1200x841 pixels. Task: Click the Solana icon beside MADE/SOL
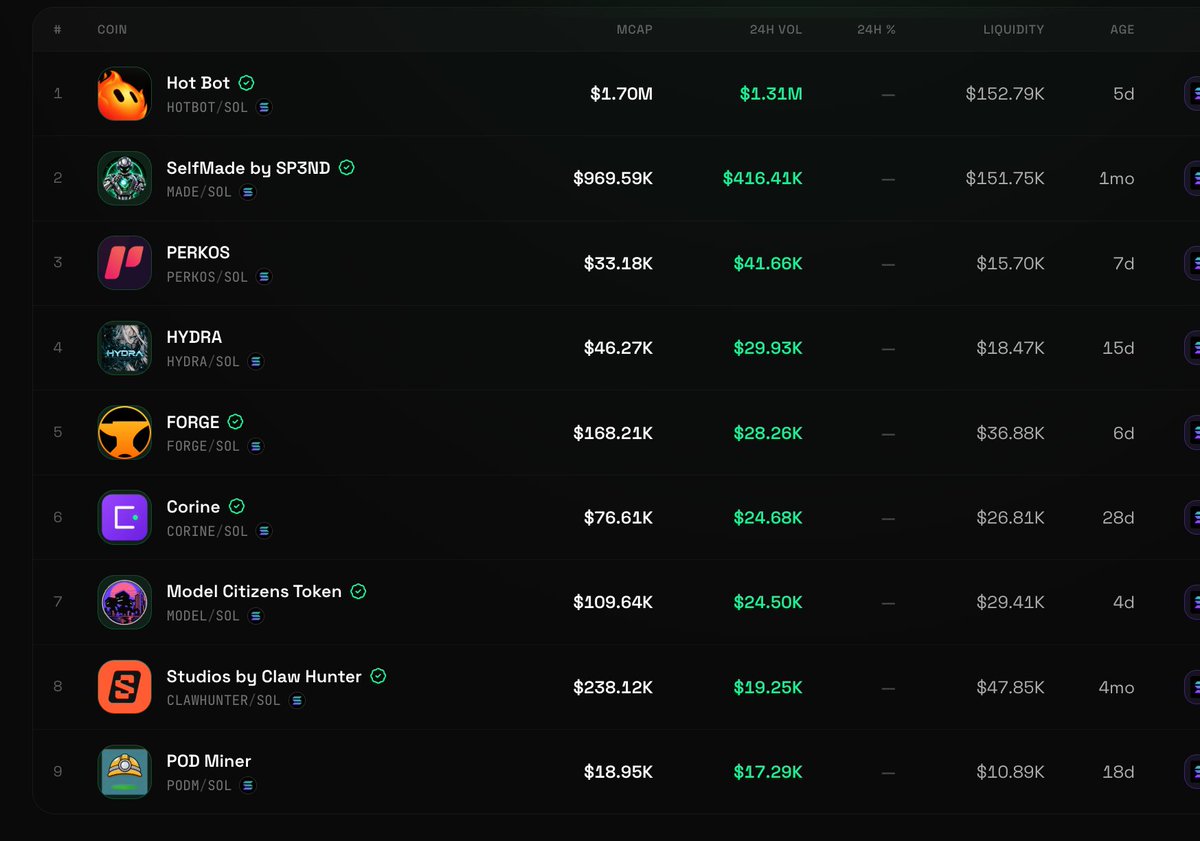(x=248, y=192)
